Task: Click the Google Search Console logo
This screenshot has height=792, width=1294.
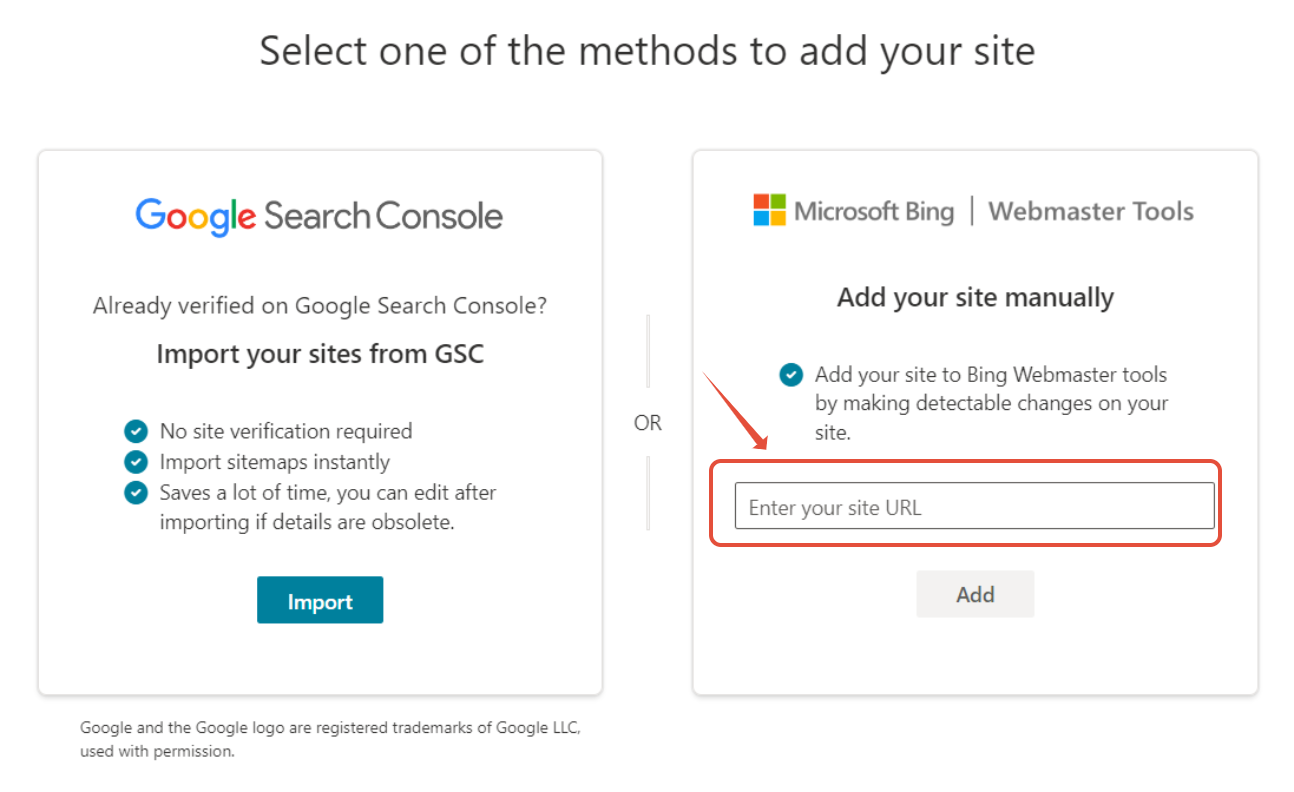Action: pos(319,215)
